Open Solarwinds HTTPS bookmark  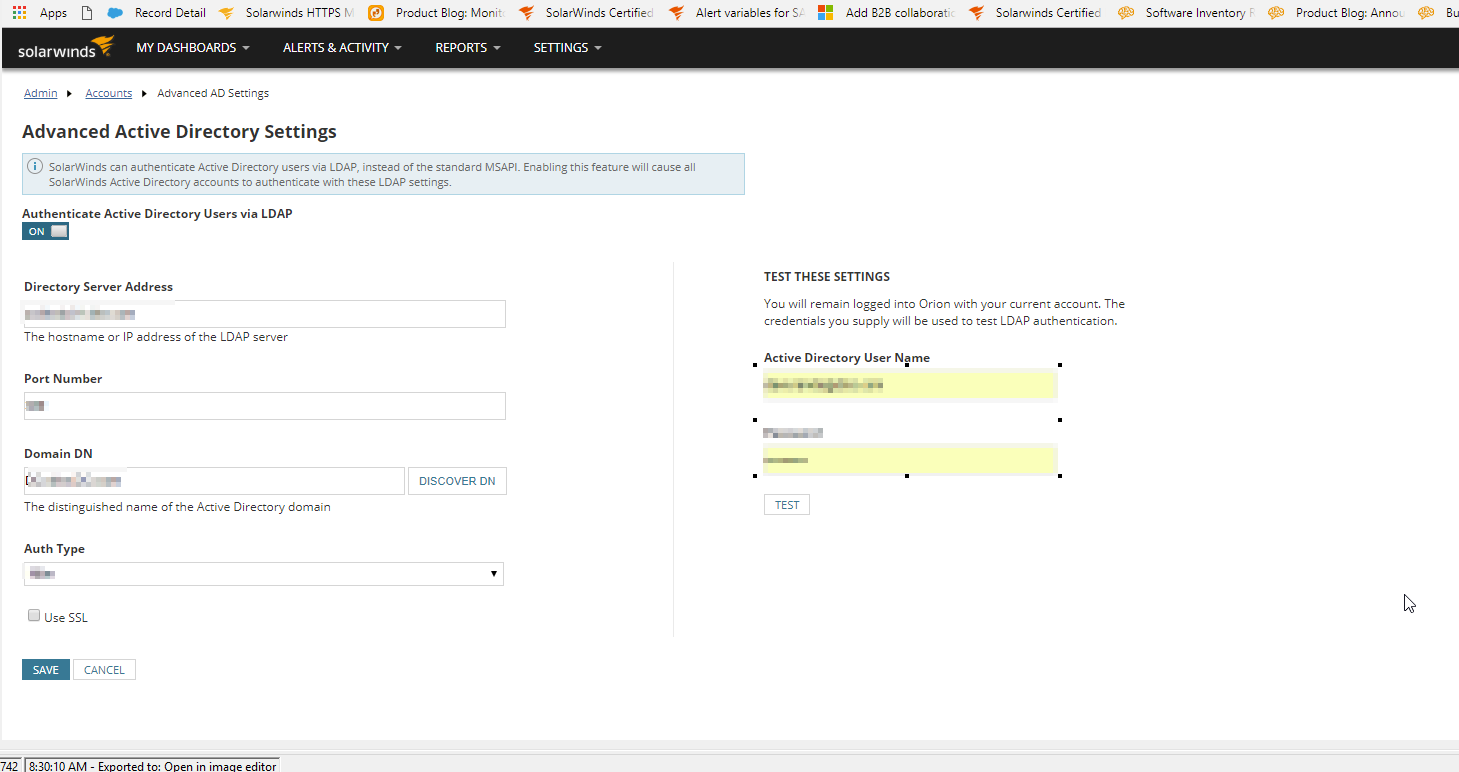point(300,13)
